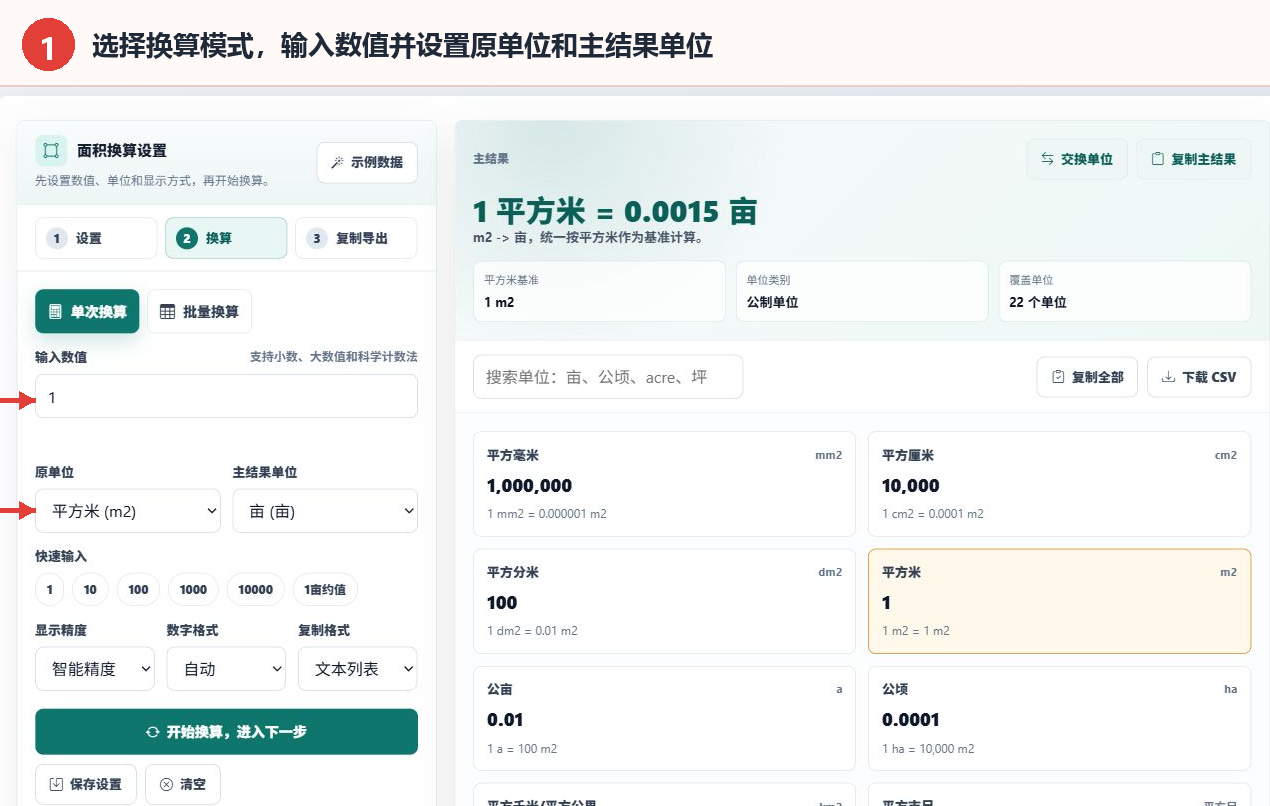Load 示例数据 sample data

(367, 162)
